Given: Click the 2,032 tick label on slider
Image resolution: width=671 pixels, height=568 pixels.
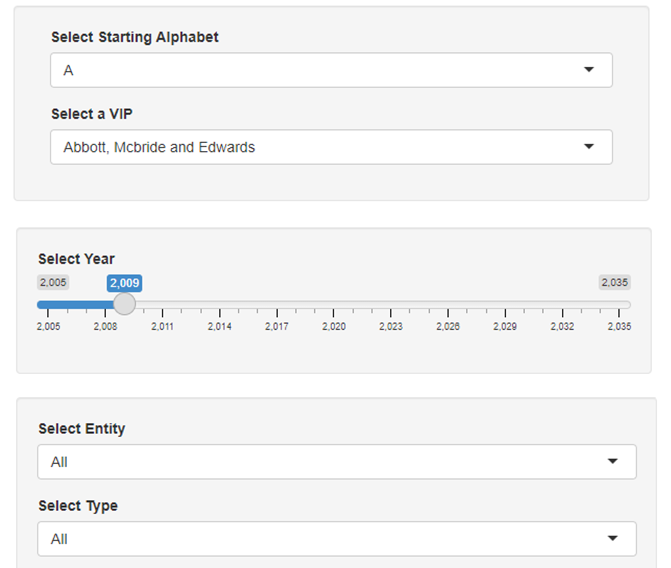Looking at the screenshot, I should pos(562,326).
